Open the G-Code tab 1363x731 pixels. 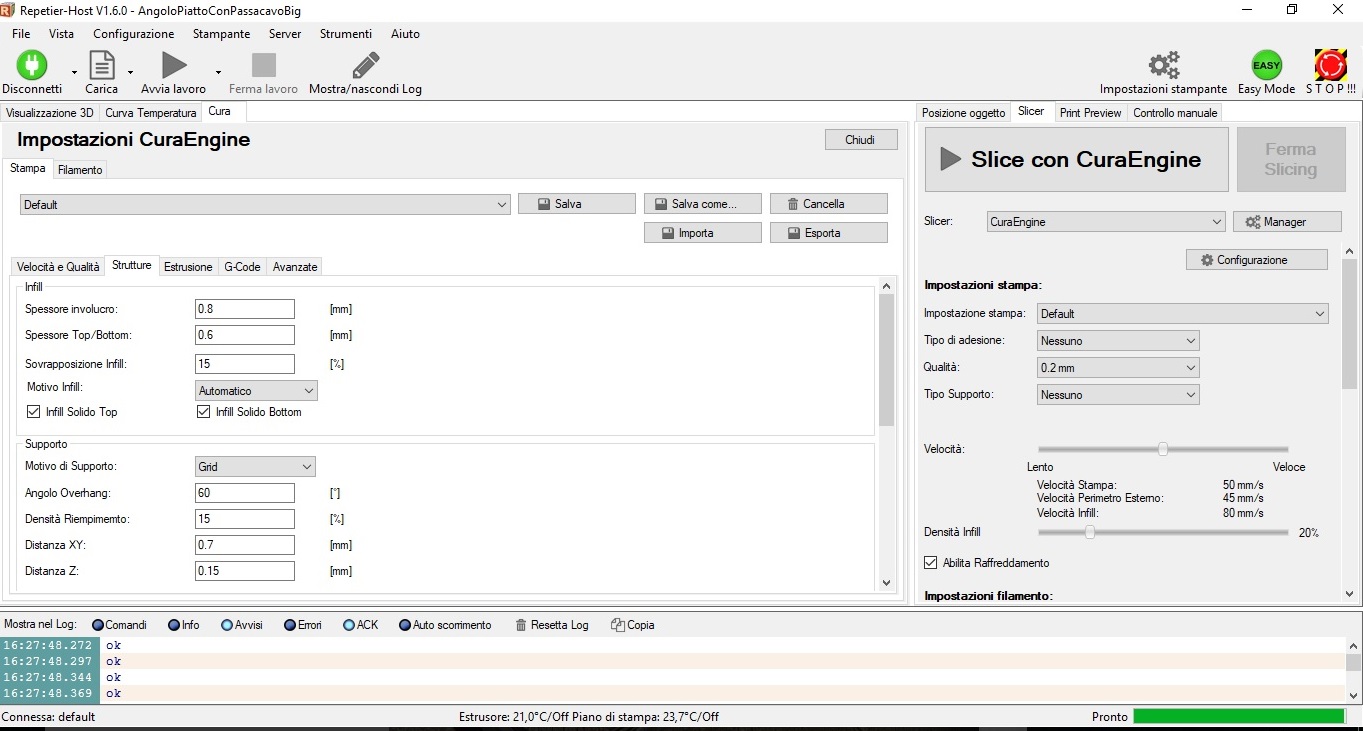(242, 267)
